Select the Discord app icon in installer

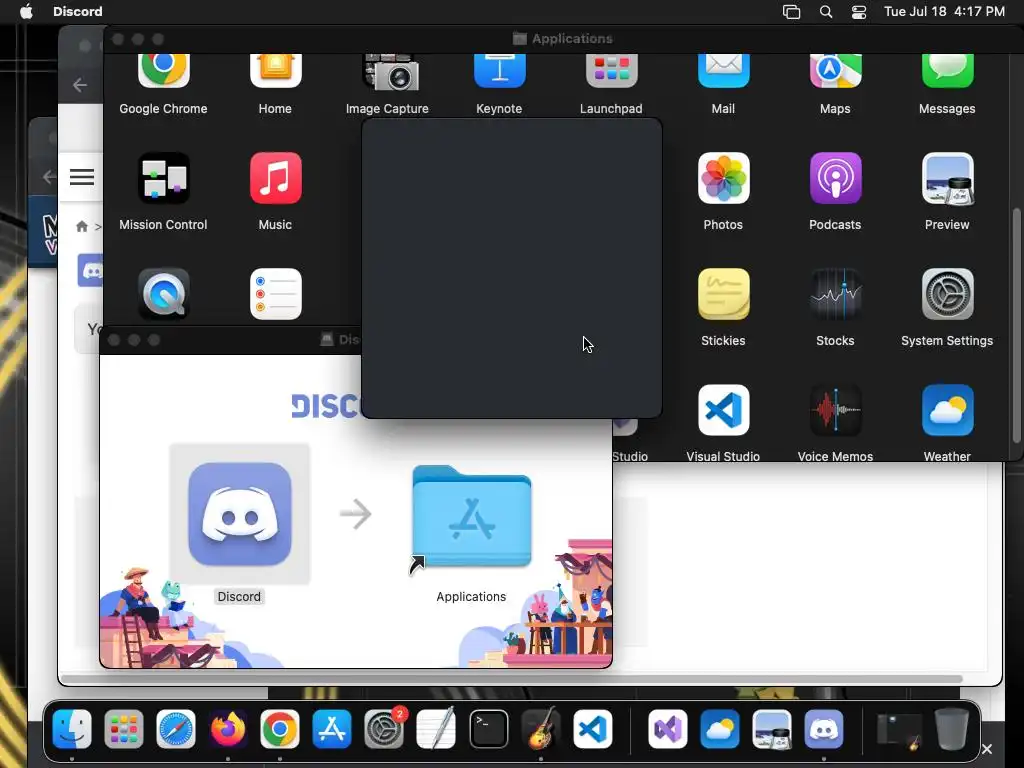240,514
